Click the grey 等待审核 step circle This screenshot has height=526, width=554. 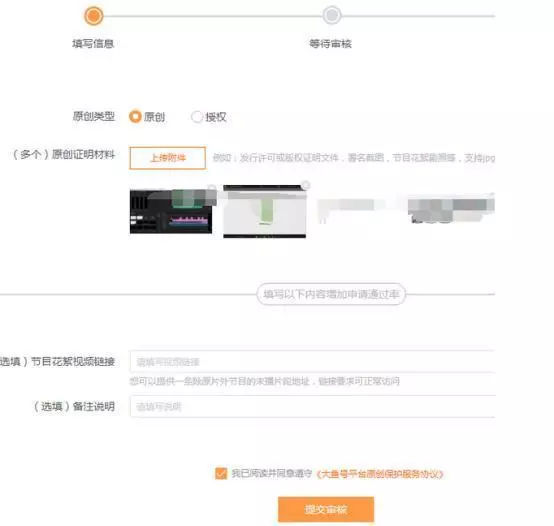[x=331, y=16]
